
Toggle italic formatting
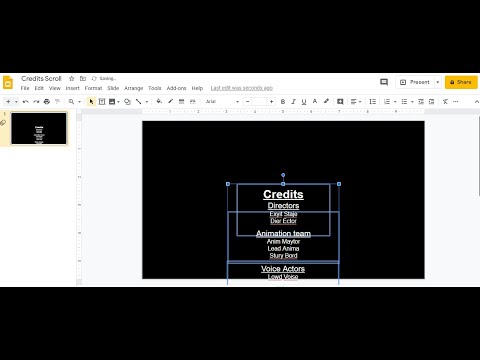[293, 101]
